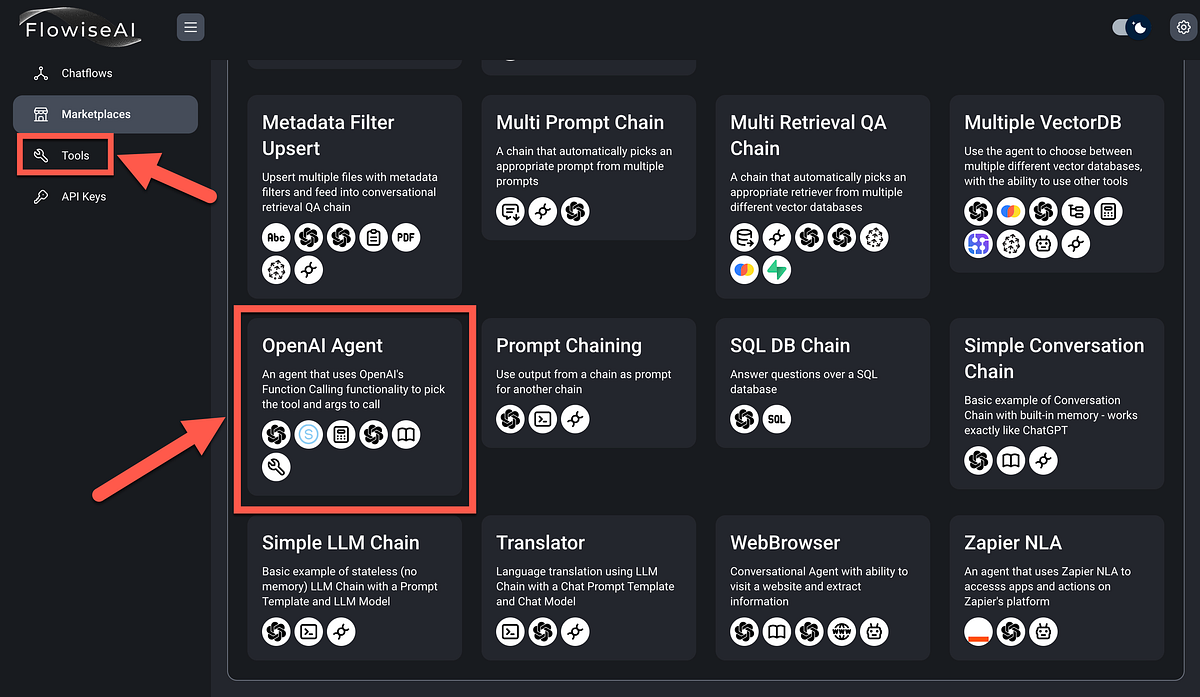
Task: Select the Calculator tool icon on OpenAI Agent card
Action: [x=341, y=434]
